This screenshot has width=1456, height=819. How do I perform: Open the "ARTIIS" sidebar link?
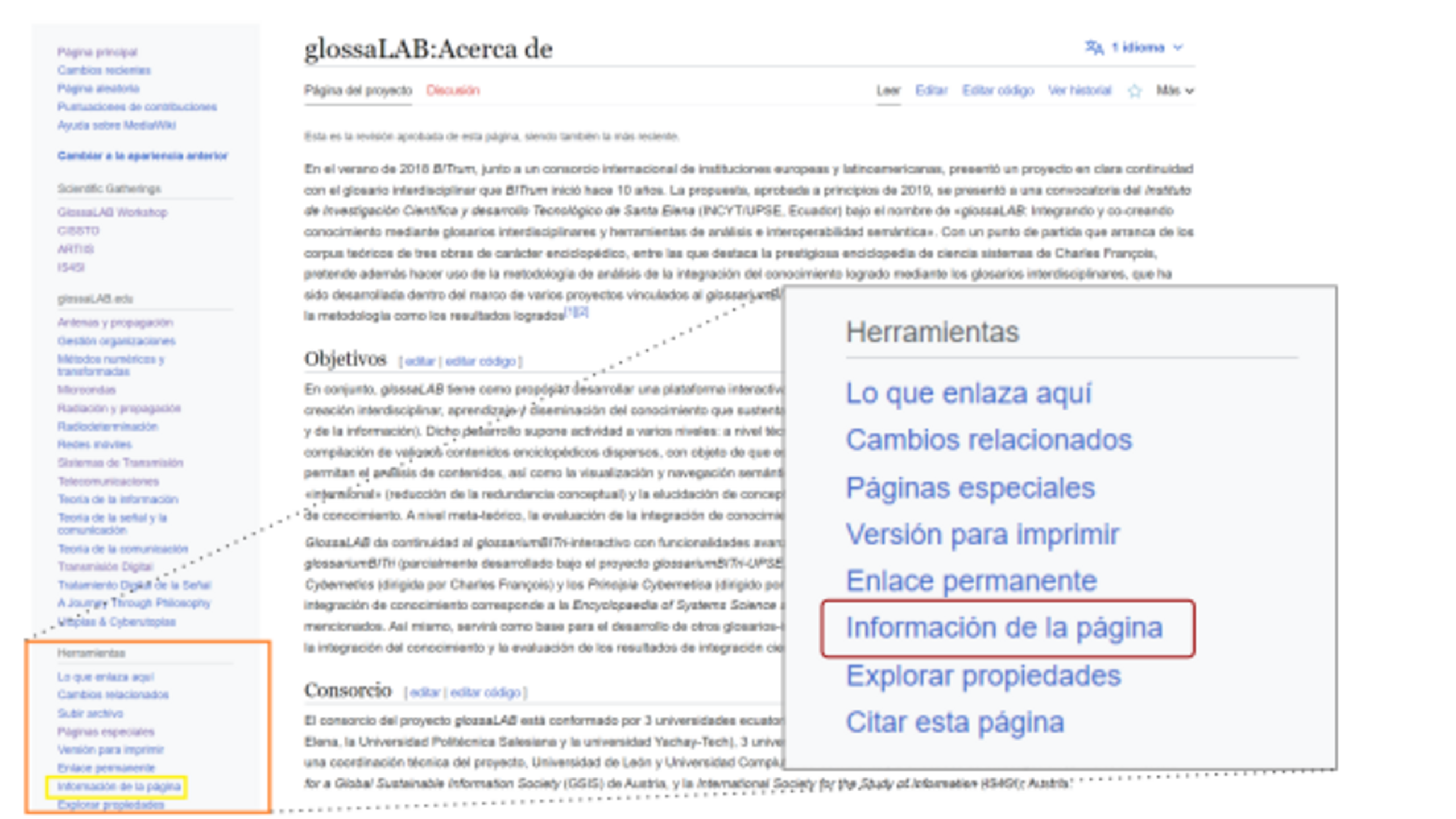click(76, 249)
